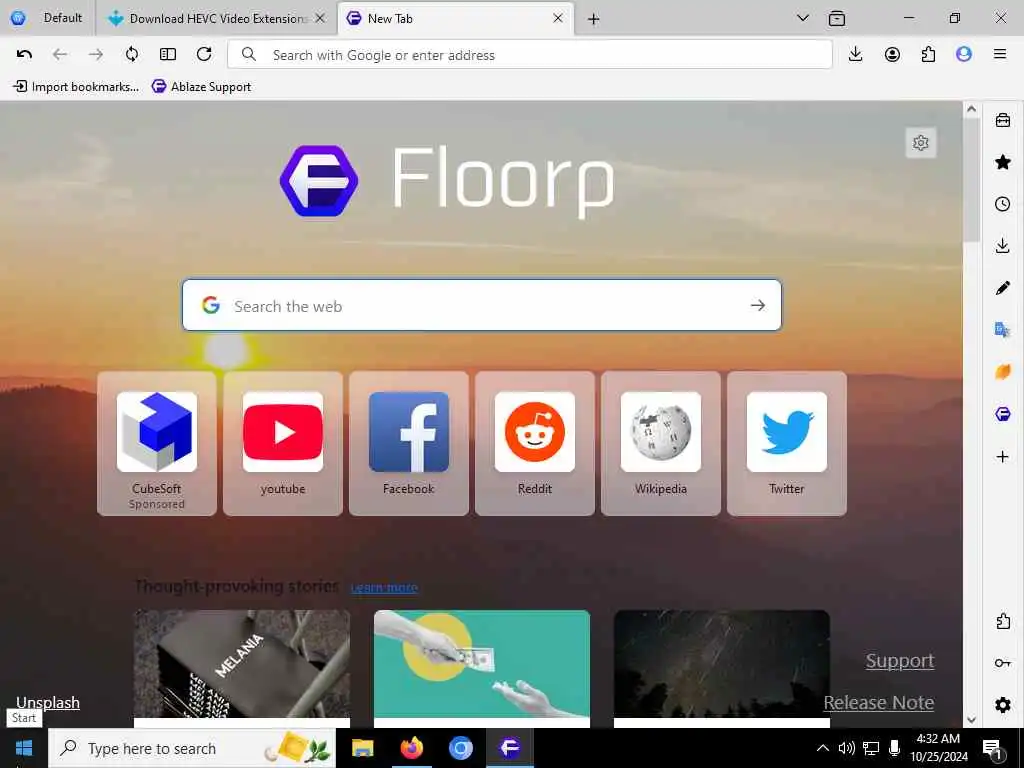Open Passwords key icon in sidebar
The height and width of the screenshot is (768, 1024).
pos(1003,663)
